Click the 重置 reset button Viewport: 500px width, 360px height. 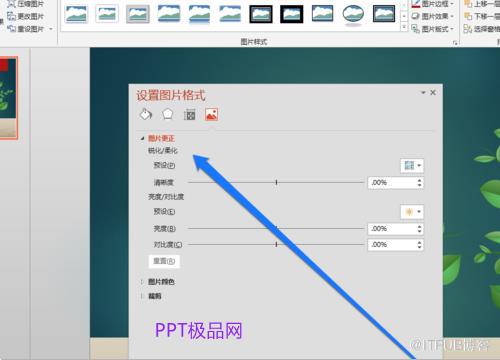[164, 261]
